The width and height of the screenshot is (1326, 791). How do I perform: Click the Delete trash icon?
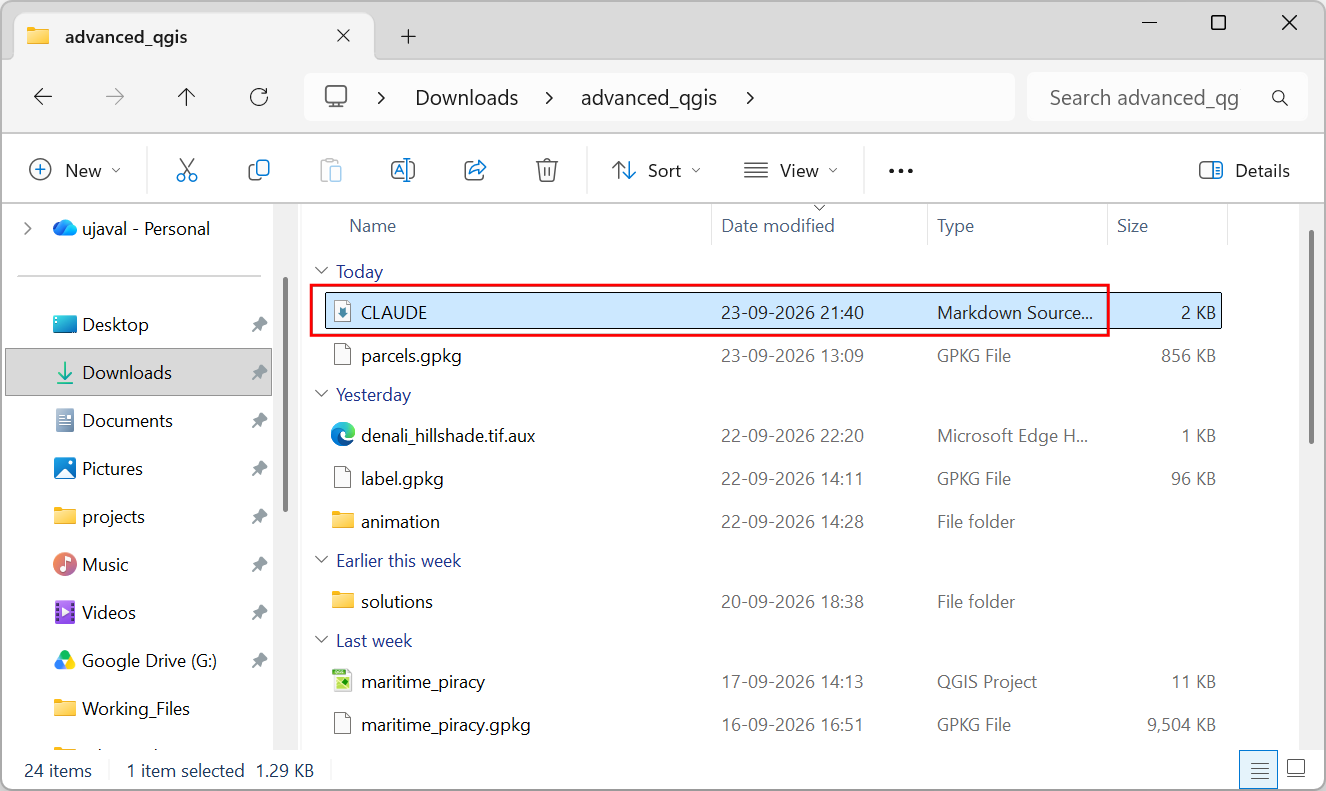point(547,171)
